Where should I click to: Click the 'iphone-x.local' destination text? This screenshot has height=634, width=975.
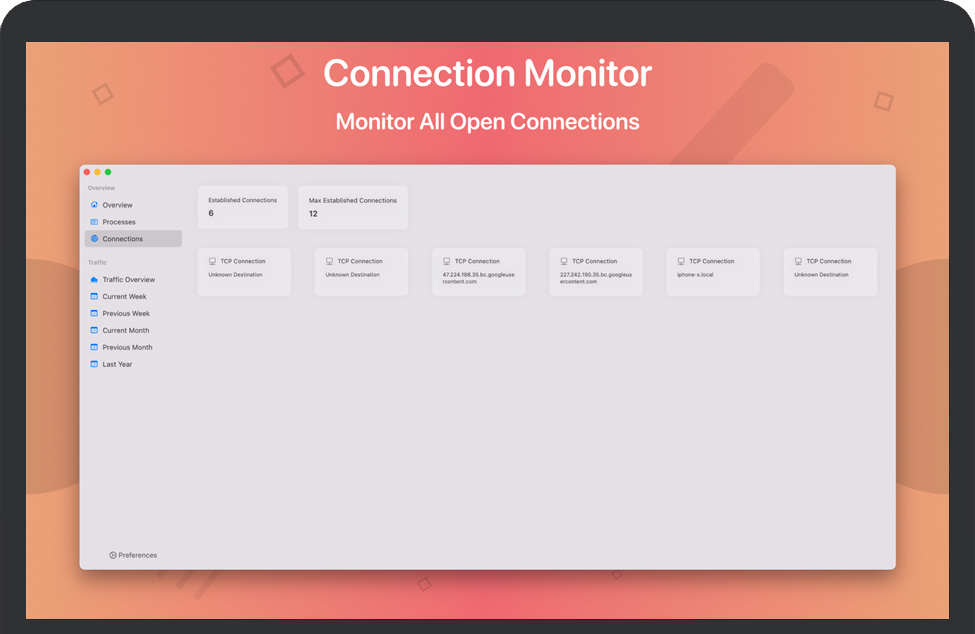[695, 275]
